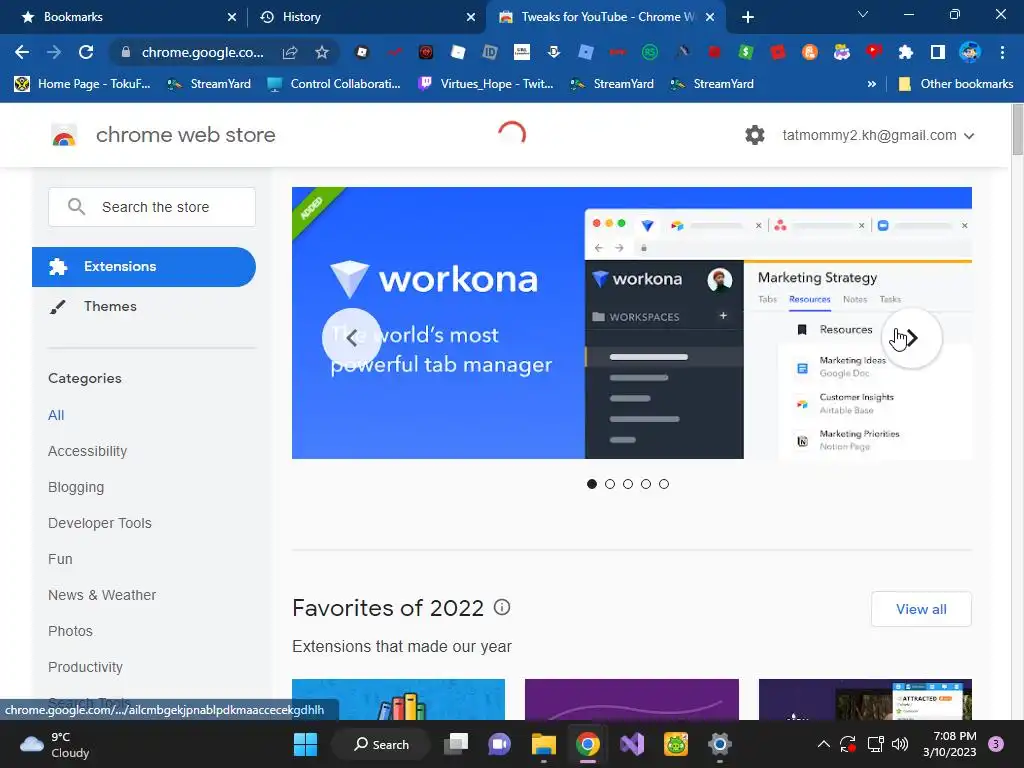Viewport: 1024px width, 768px height.
Task: Click the orange round extension icon
Action: click(x=810, y=52)
